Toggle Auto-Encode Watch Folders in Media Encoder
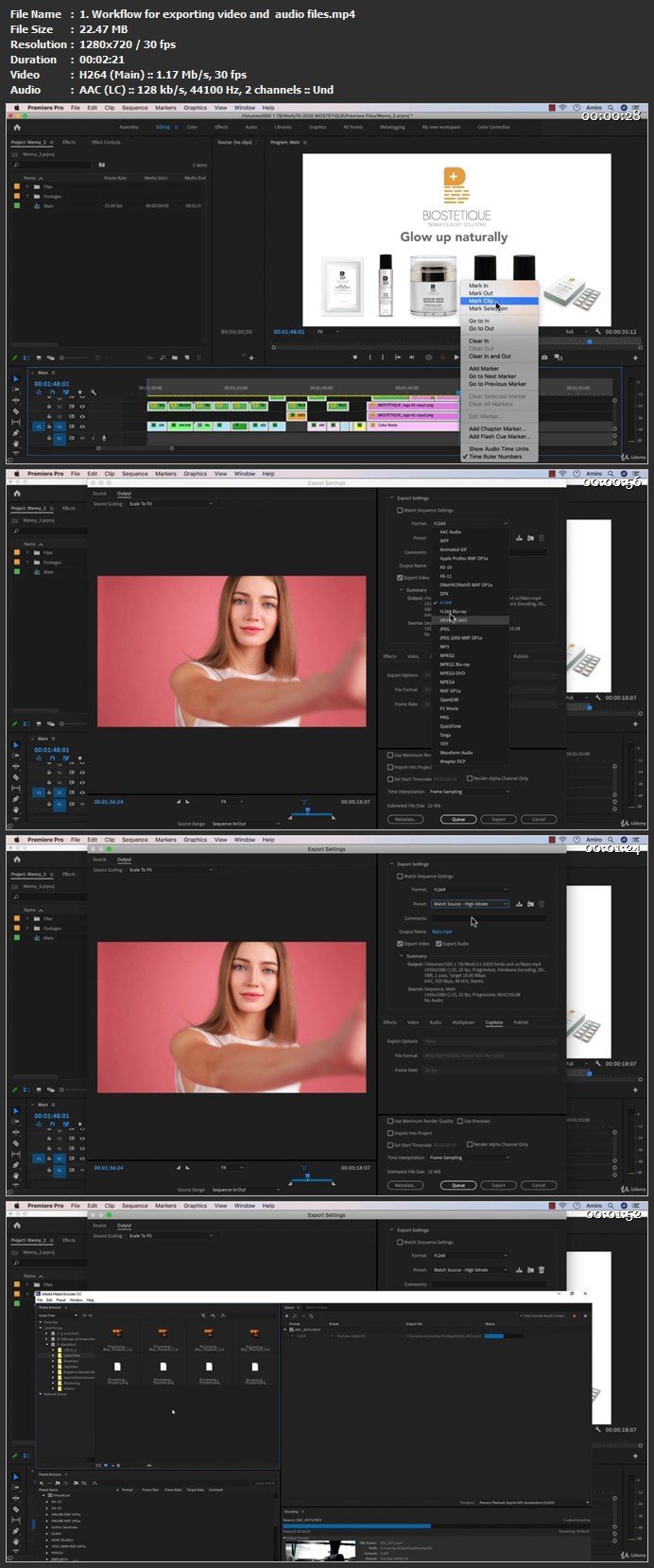 pyautogui.click(x=524, y=1315)
